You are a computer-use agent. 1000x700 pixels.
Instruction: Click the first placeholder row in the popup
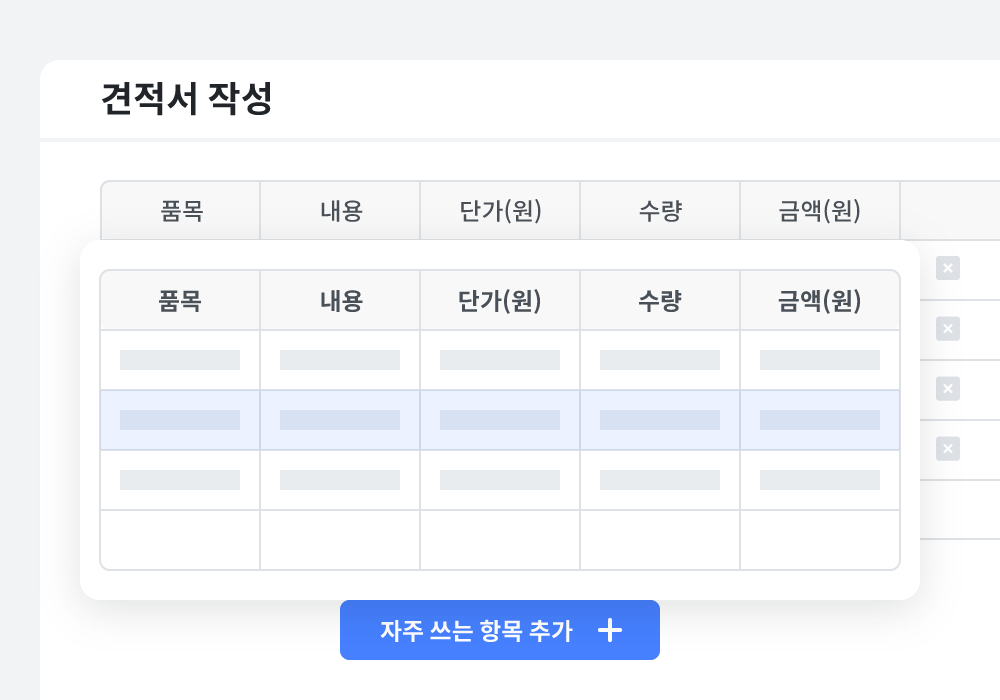[500, 360]
